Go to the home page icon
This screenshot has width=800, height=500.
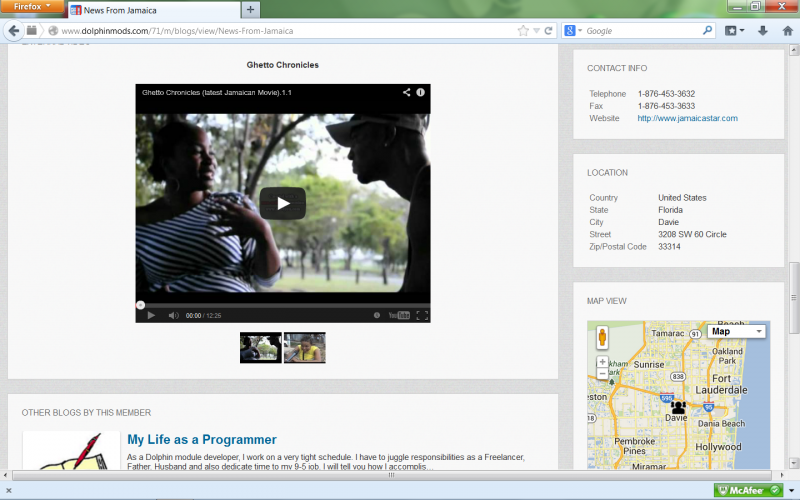pyautogui.click(x=788, y=31)
